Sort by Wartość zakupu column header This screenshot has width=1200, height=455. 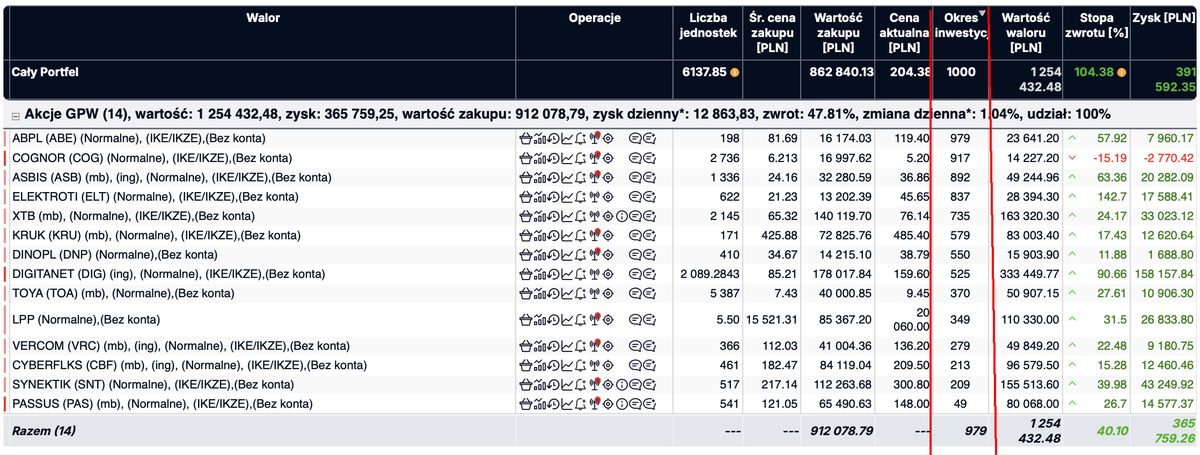pos(837,32)
